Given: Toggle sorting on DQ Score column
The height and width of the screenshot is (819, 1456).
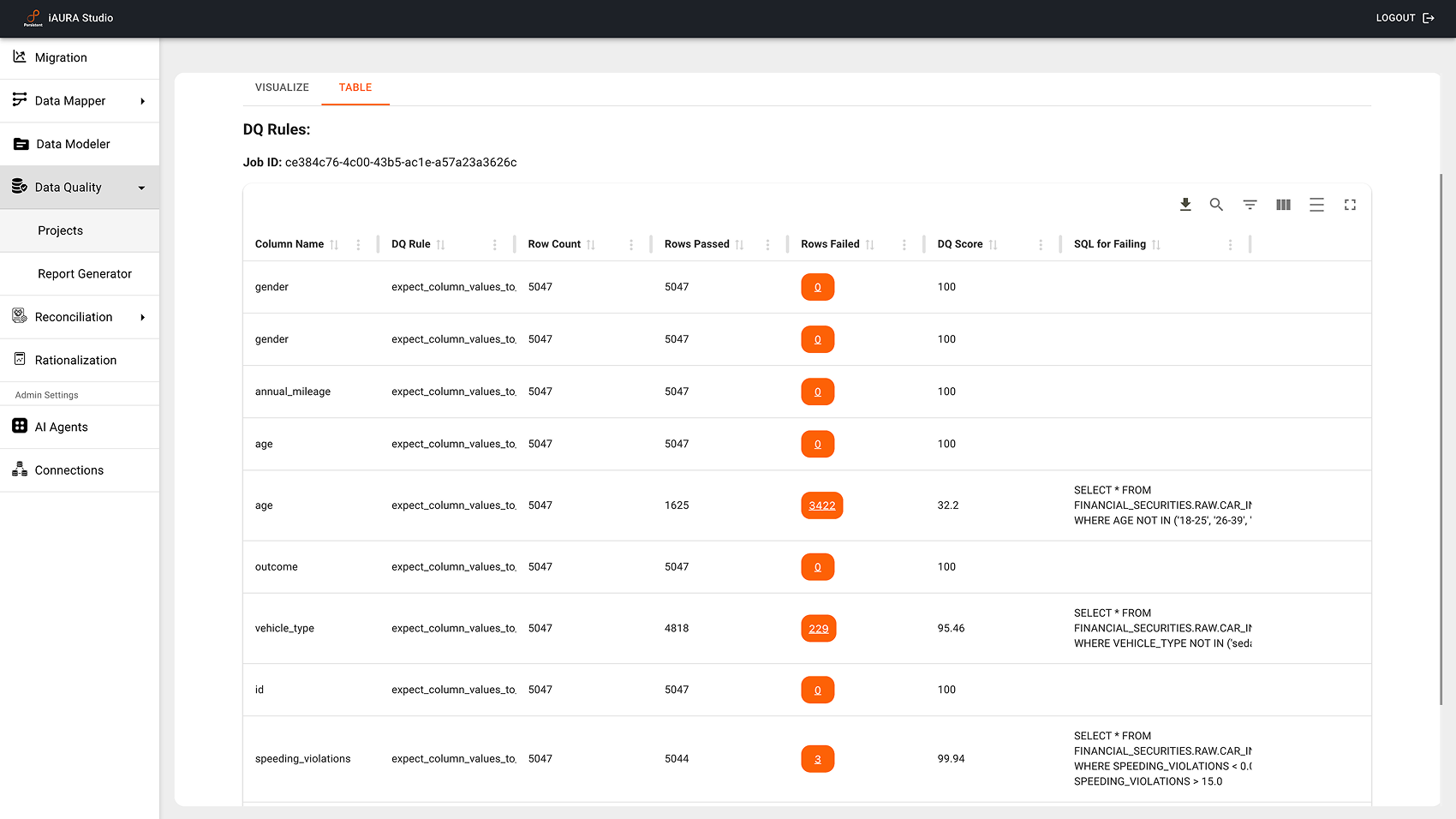Looking at the screenshot, I should pyautogui.click(x=993, y=245).
